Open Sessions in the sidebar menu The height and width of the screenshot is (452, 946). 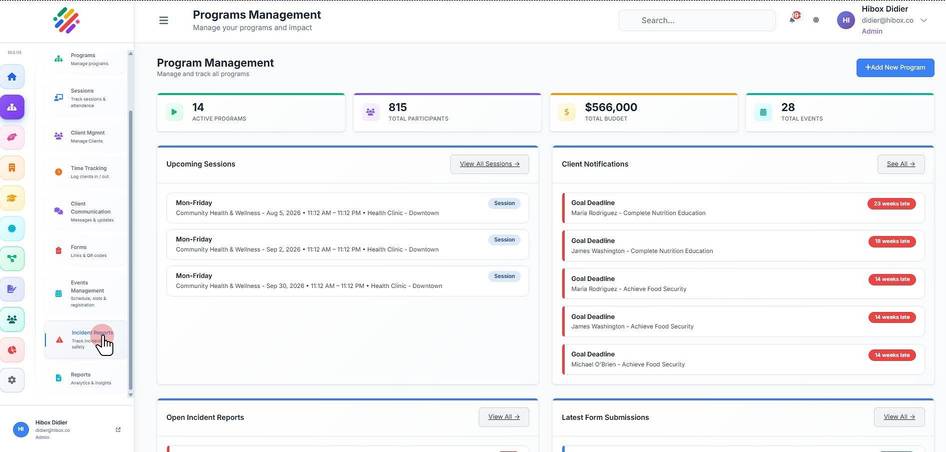click(86, 98)
